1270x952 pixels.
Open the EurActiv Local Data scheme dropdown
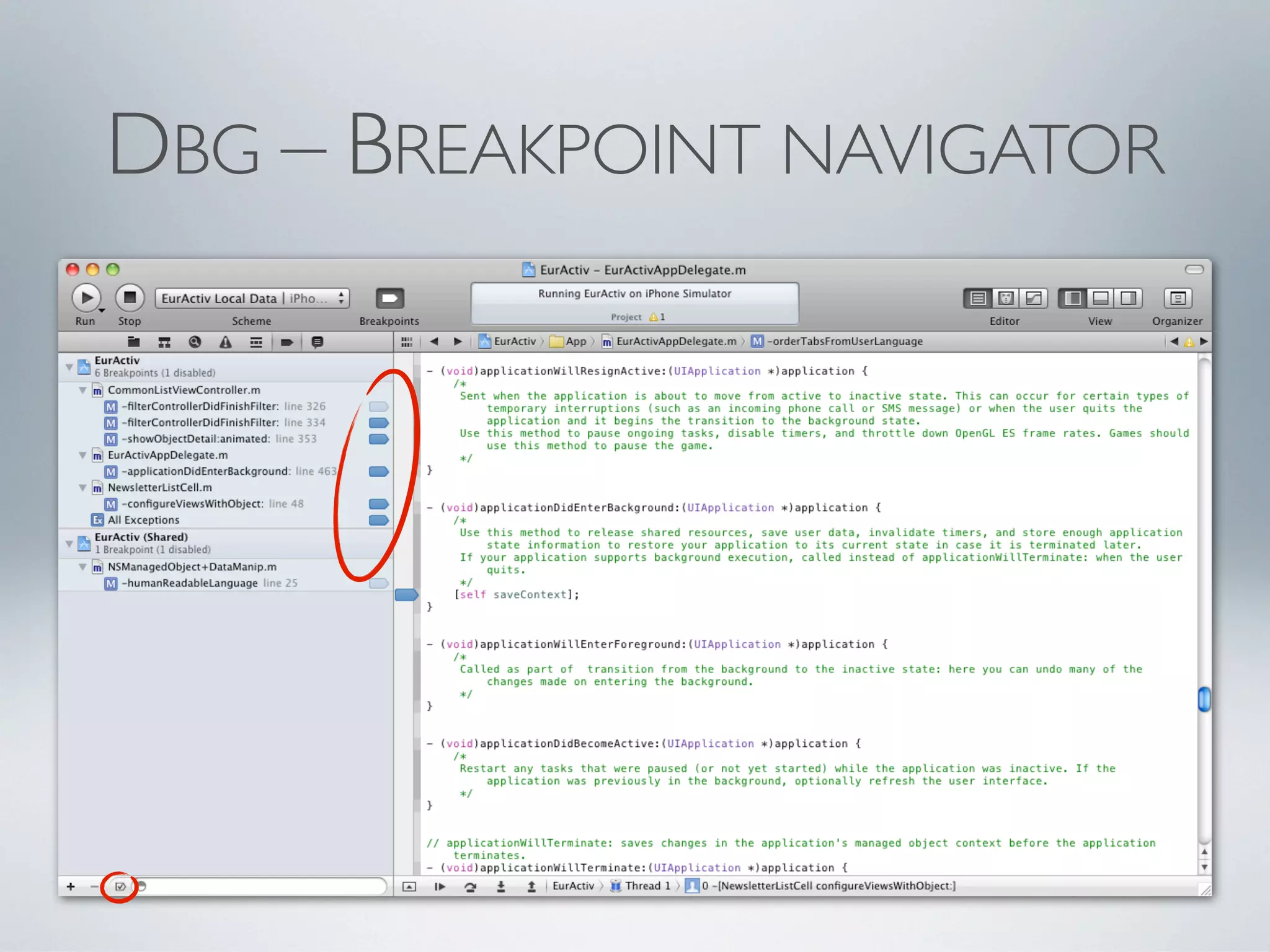point(252,298)
